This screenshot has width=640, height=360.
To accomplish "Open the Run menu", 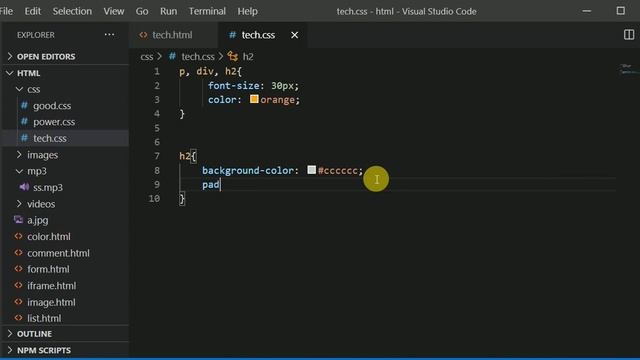I will click(168, 11).
